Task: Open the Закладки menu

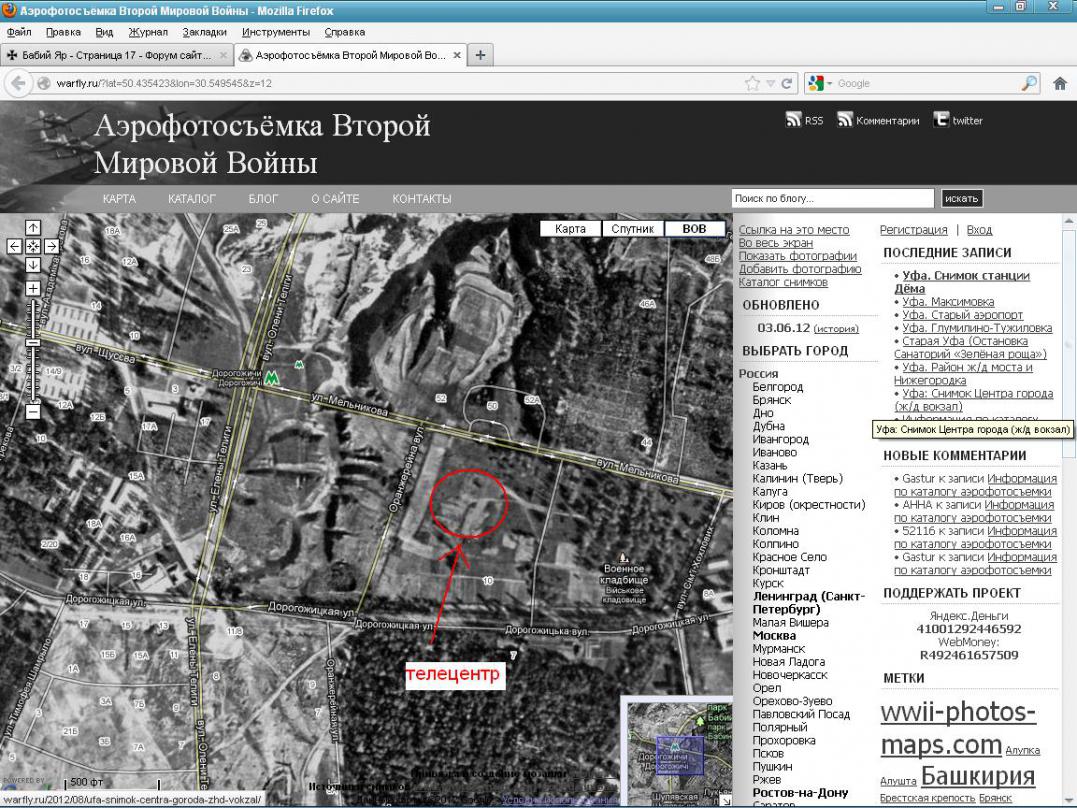Action: [x=204, y=32]
